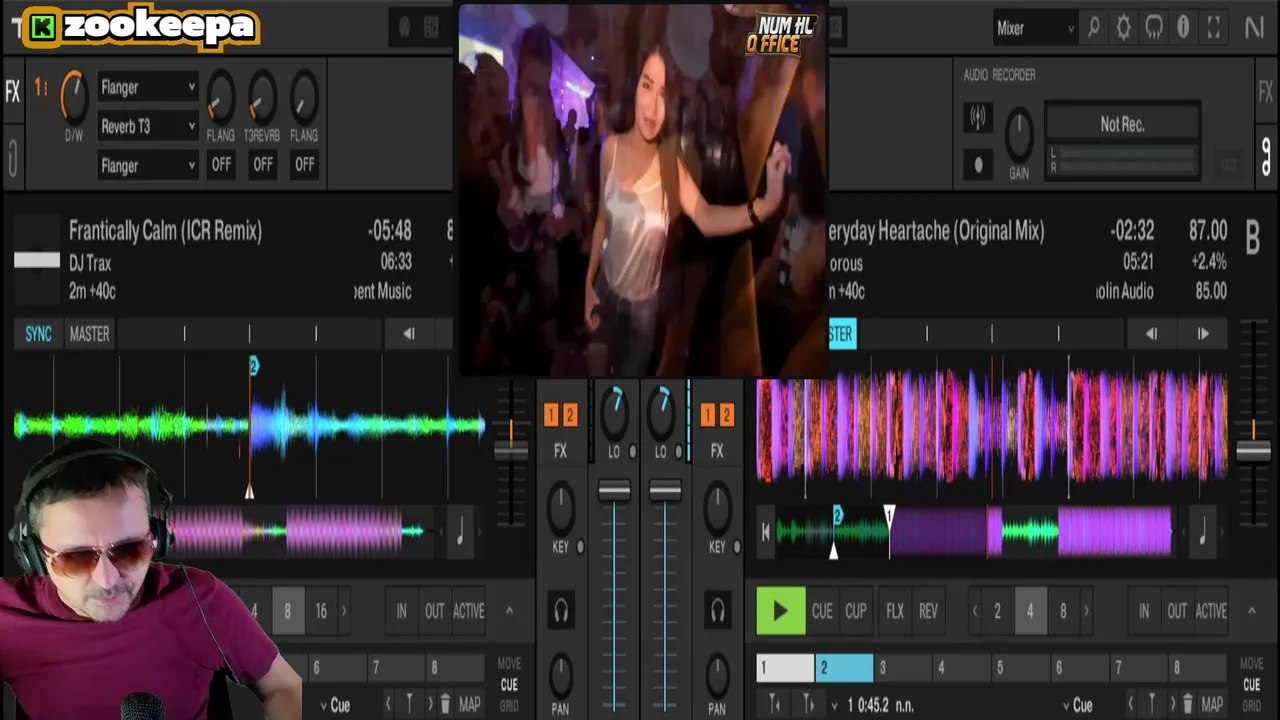Click the Native Instruments logo icon
This screenshot has width=1280, height=720.
tap(1254, 28)
